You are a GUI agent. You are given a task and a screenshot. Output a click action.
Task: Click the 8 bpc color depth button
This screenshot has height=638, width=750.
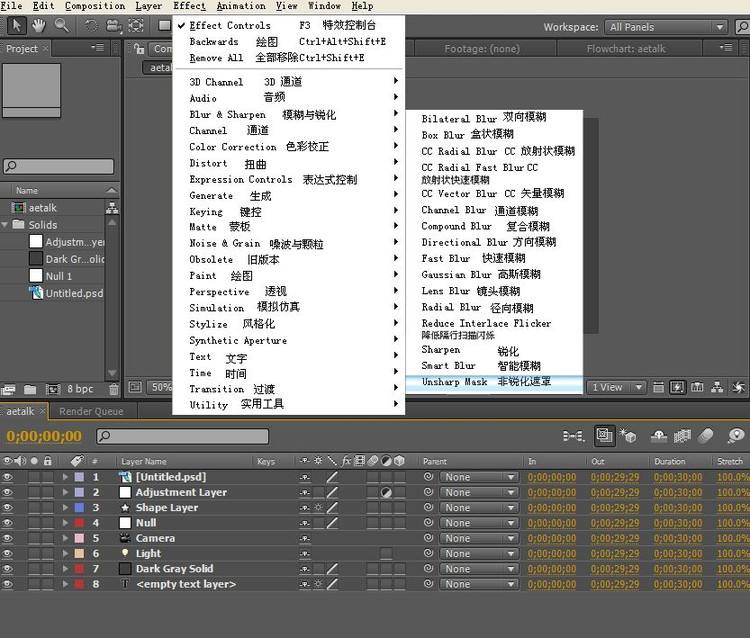pyautogui.click(x=80, y=389)
